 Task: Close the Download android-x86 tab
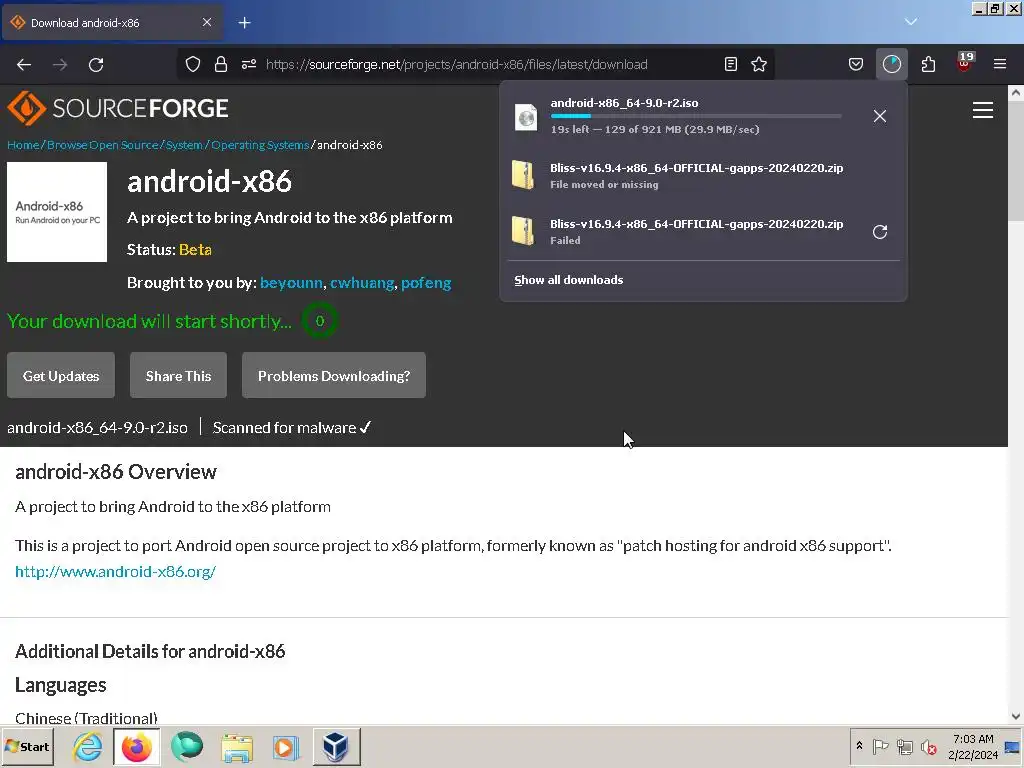(x=206, y=22)
